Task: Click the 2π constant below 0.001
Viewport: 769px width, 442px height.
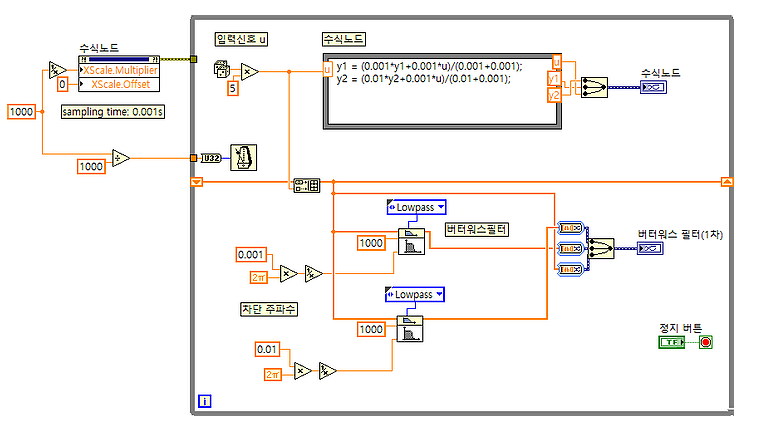Action: (259, 278)
